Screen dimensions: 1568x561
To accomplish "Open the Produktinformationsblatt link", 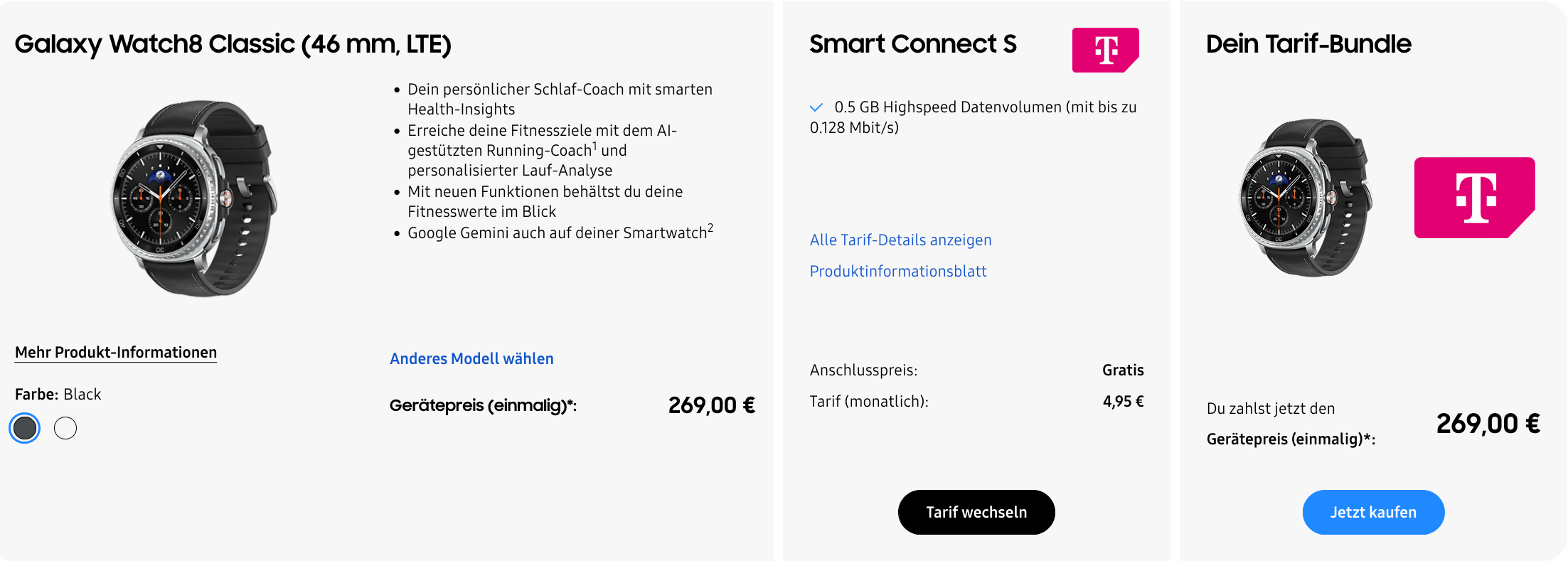I will tap(898, 271).
